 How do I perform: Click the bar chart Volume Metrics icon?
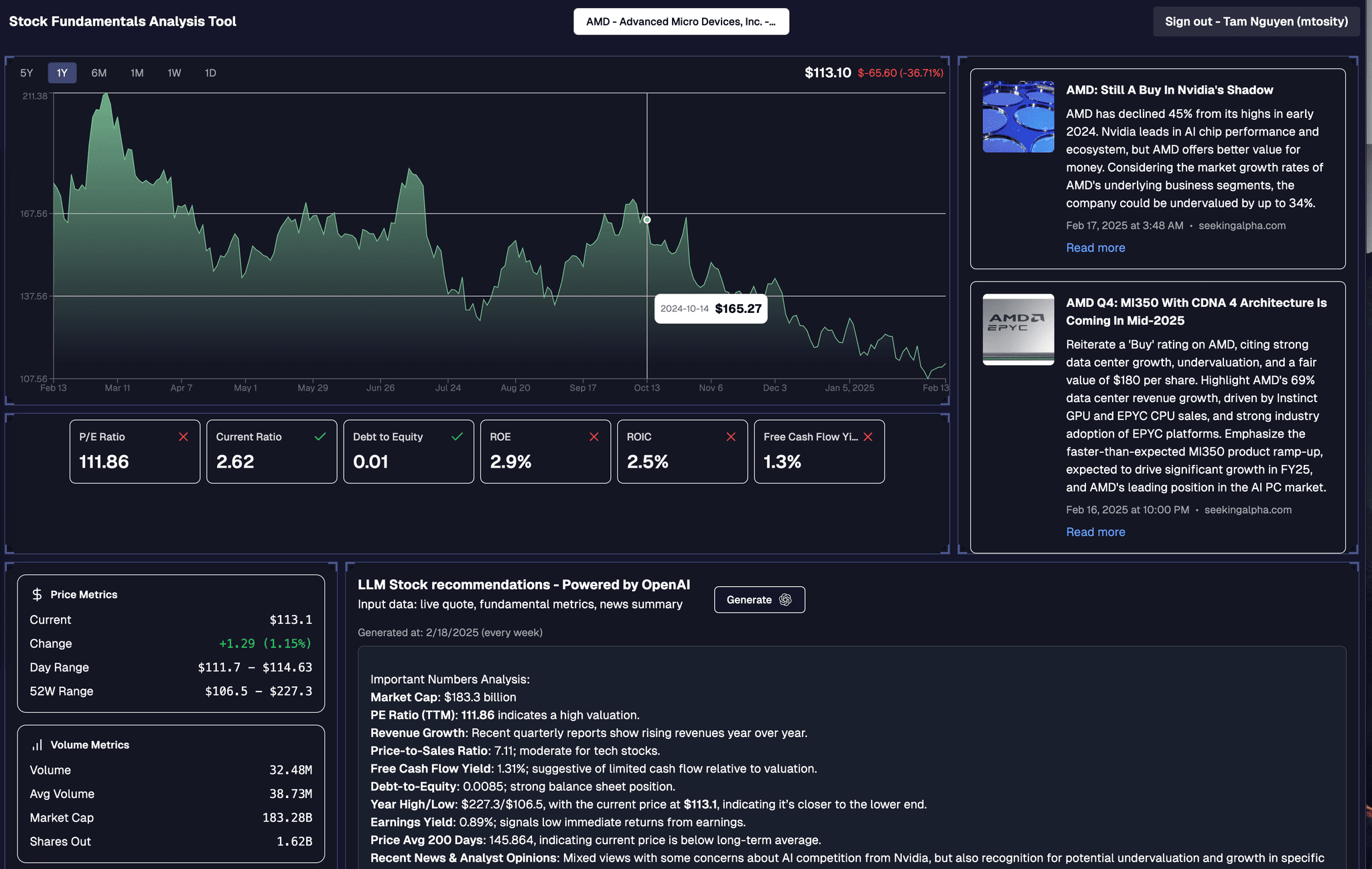(38, 745)
